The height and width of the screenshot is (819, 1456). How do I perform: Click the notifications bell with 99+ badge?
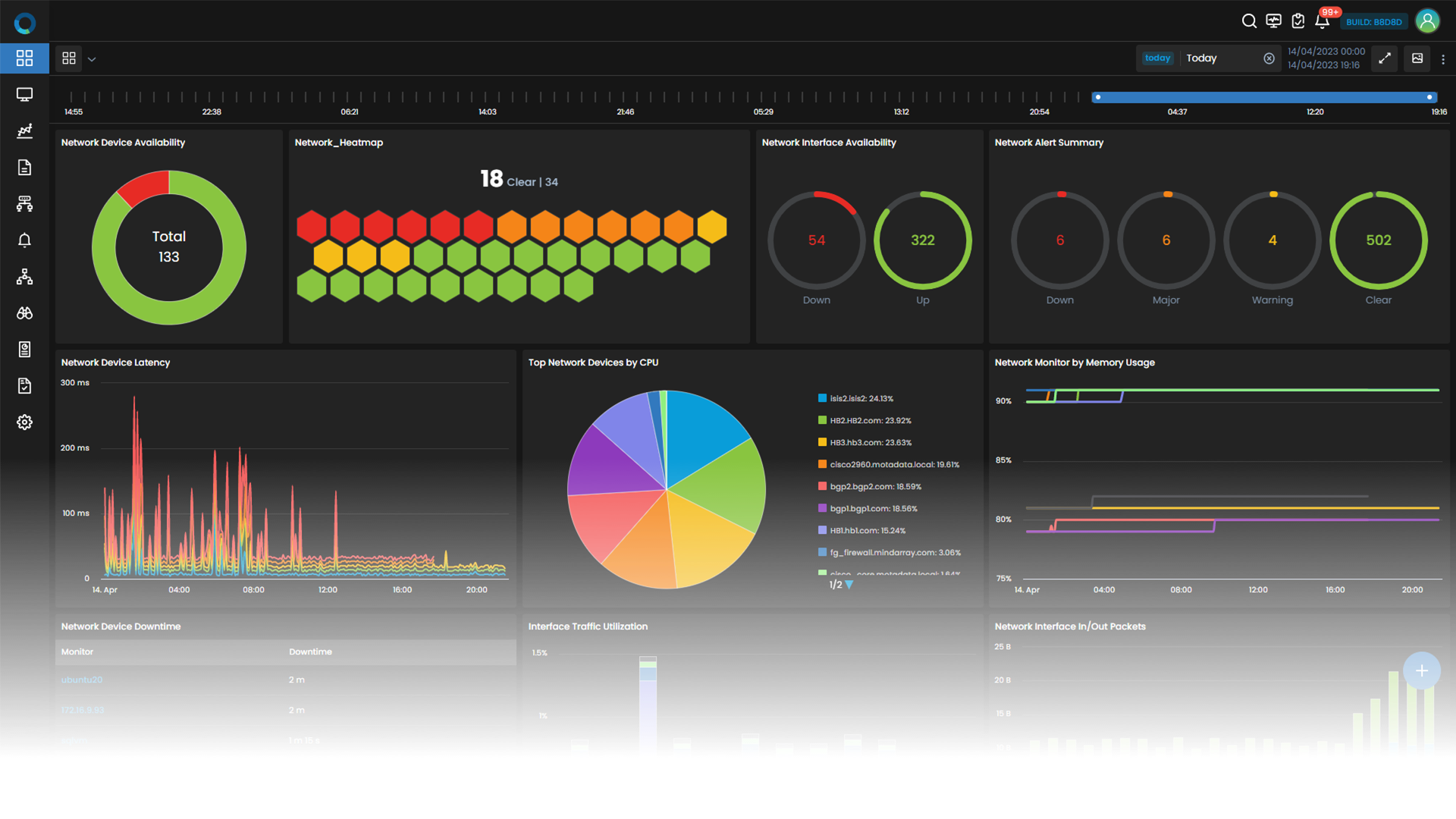point(1322,21)
